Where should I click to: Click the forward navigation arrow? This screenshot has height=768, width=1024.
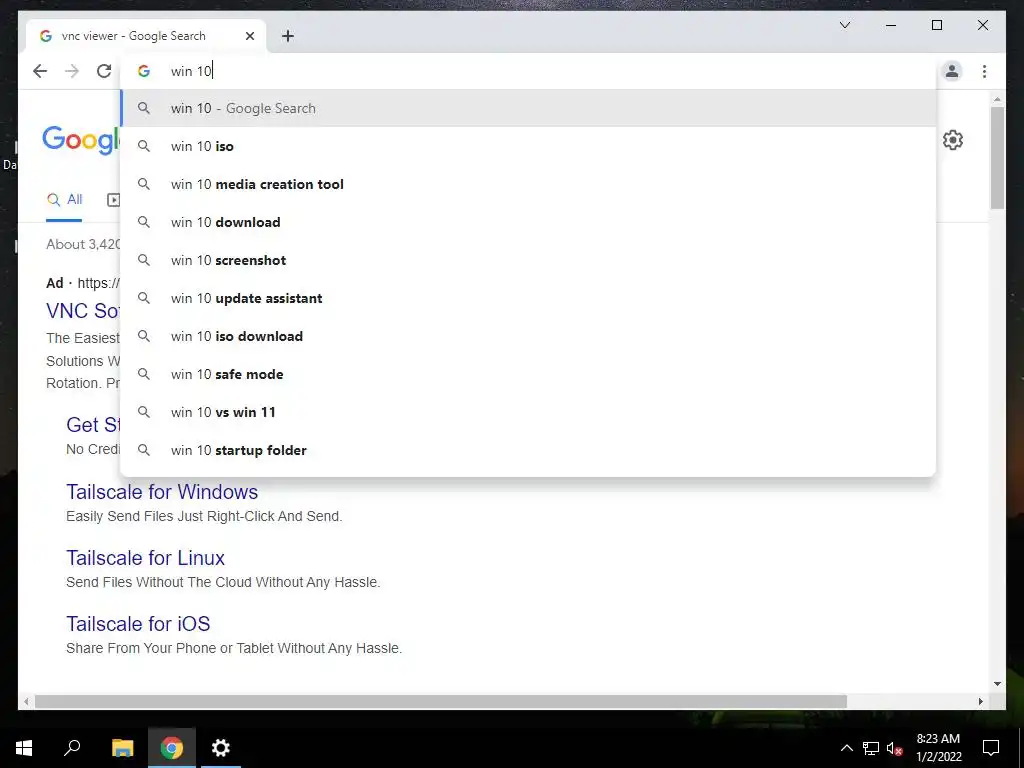click(72, 71)
